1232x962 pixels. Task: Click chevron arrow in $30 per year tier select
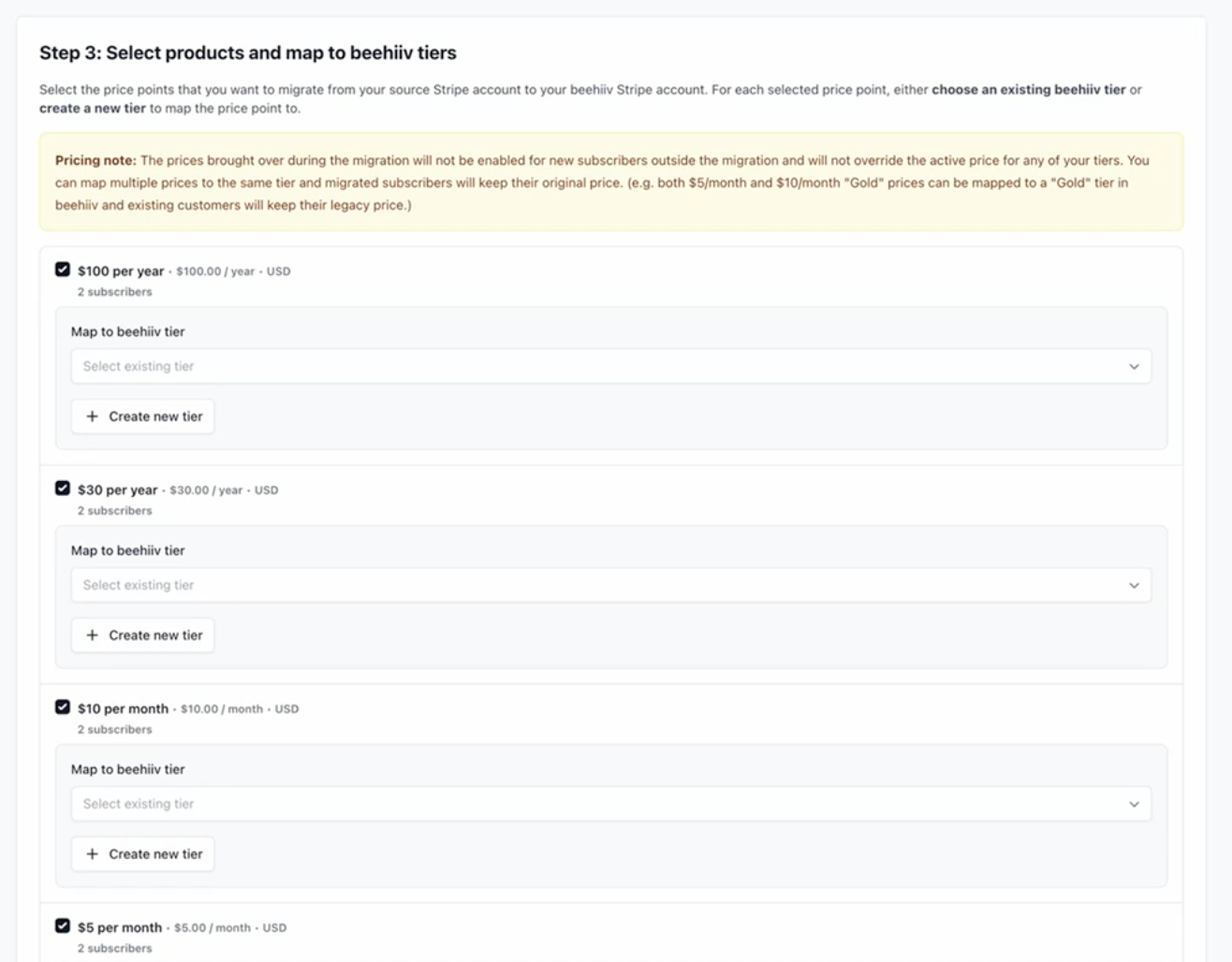click(1134, 586)
